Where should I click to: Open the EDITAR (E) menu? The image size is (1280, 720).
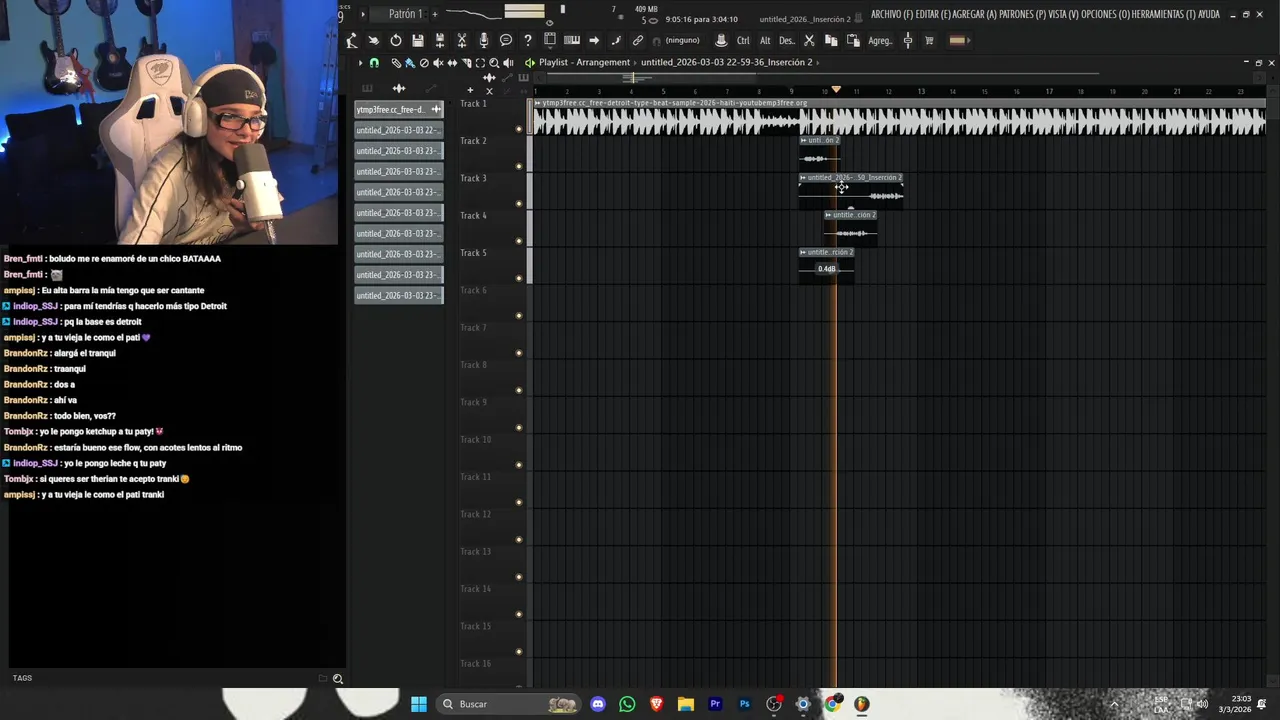(933, 14)
